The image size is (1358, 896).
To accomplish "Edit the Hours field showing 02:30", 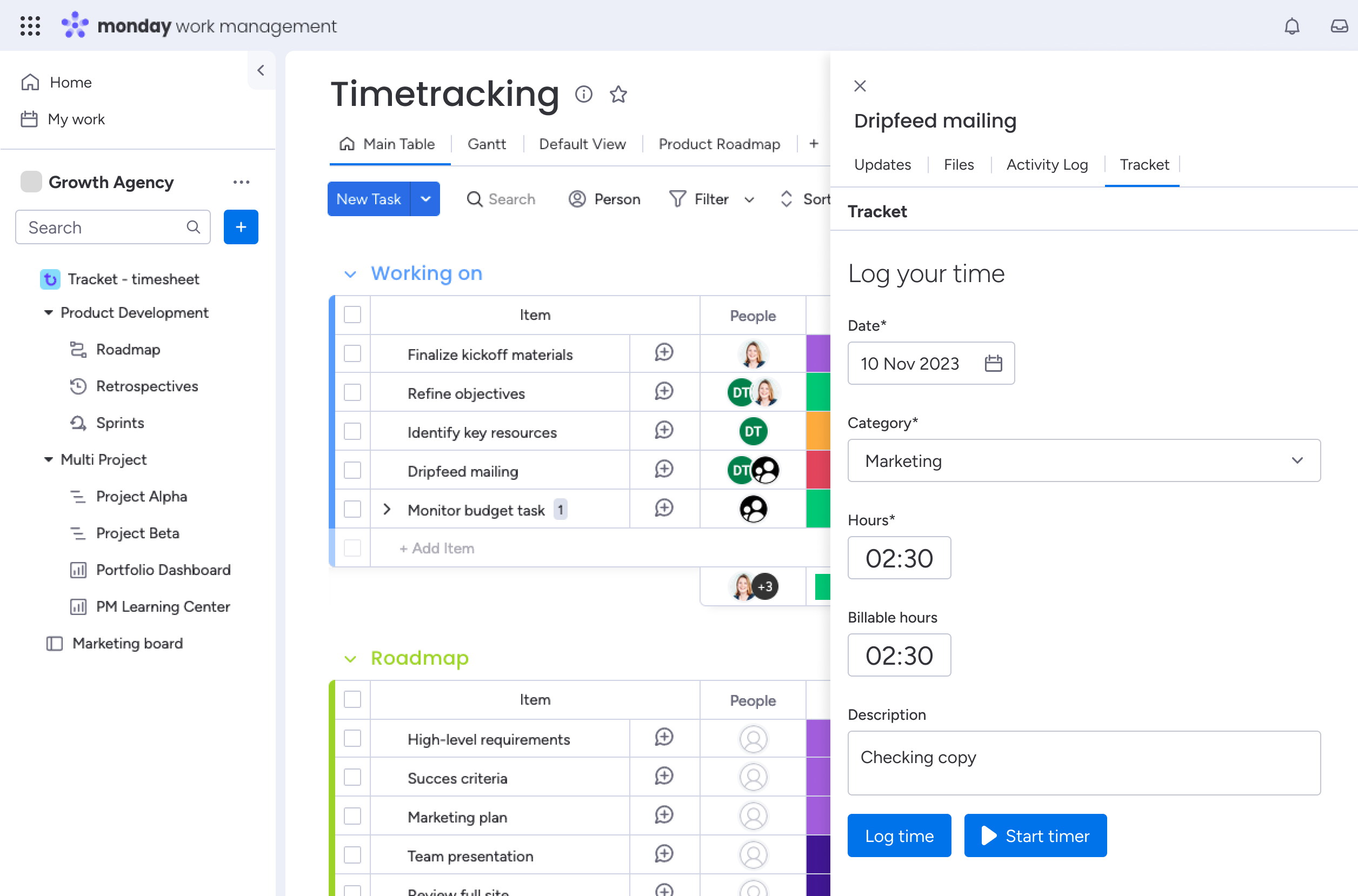I will click(x=899, y=558).
